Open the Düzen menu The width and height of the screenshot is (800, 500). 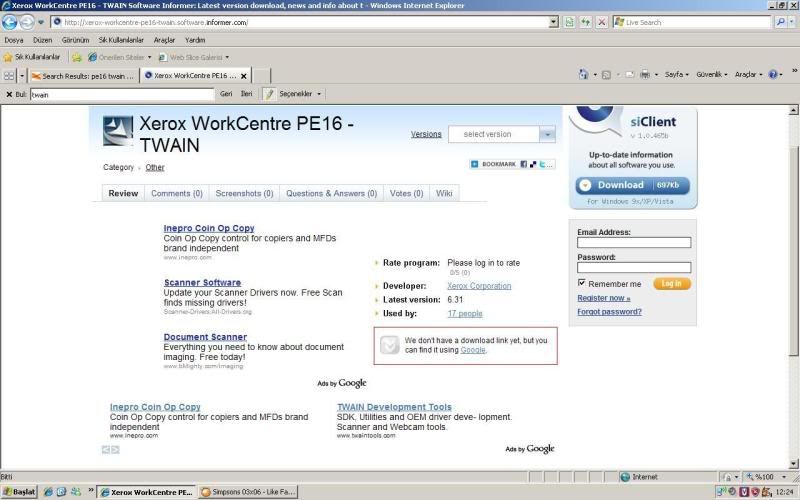[x=42, y=40]
